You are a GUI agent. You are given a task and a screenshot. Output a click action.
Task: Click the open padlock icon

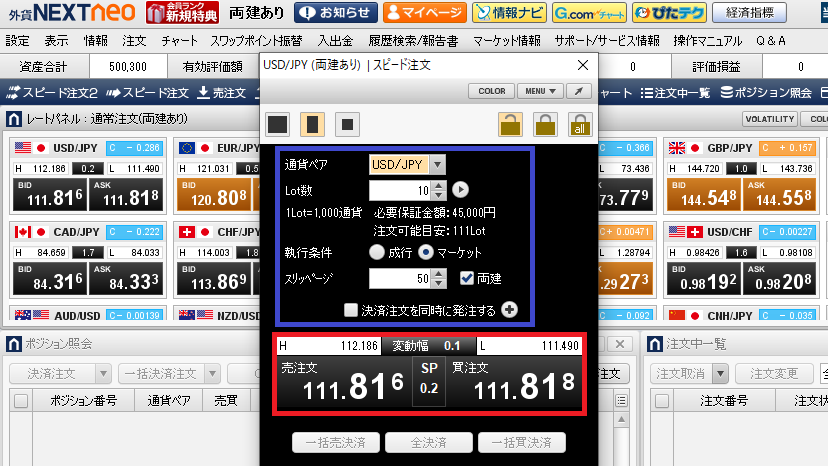[x=510, y=125]
